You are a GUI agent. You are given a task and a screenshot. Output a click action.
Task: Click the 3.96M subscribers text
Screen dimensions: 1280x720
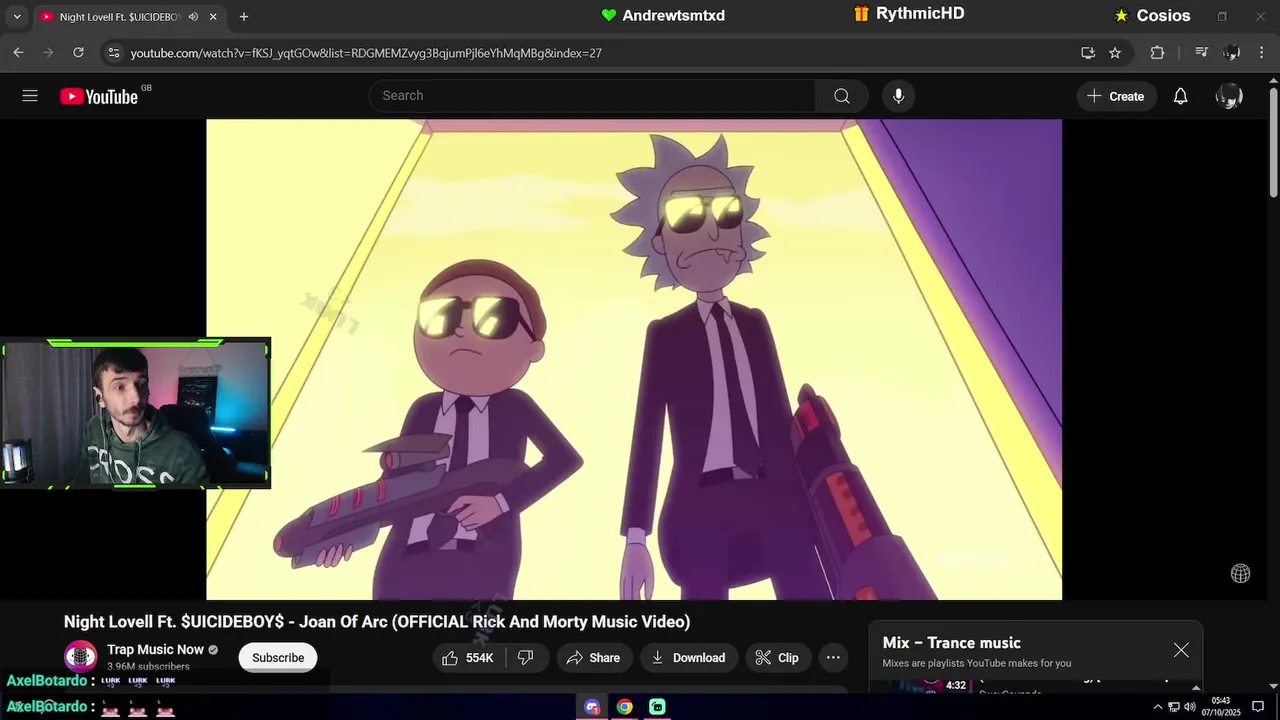click(x=148, y=666)
